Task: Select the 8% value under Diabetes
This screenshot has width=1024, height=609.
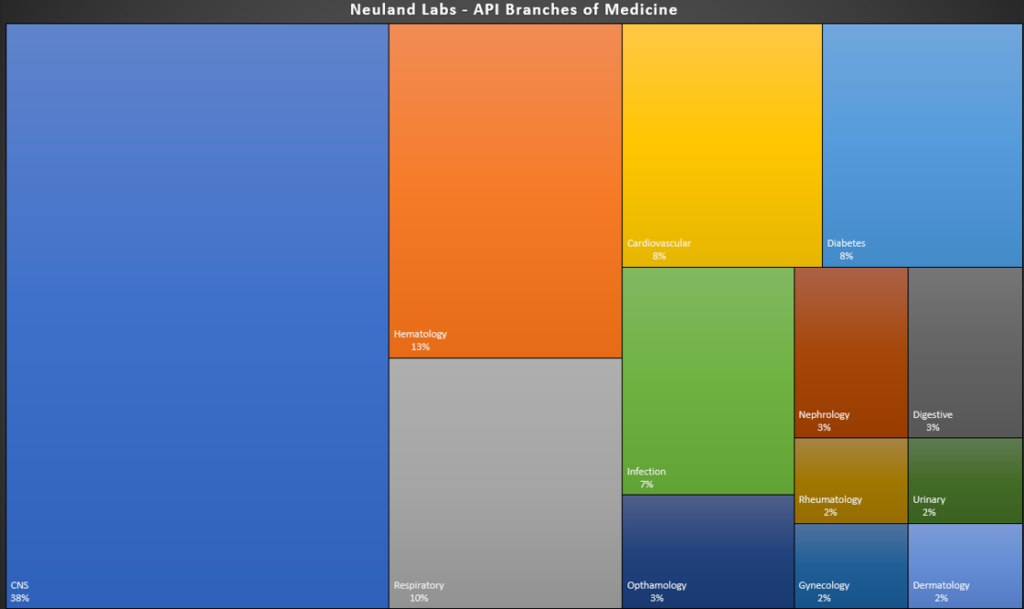Action: (846, 256)
